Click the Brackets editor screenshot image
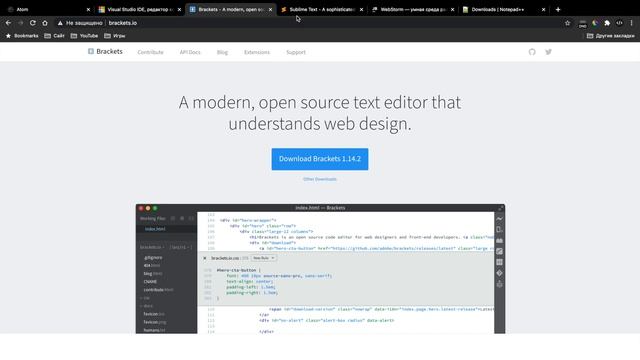Viewport: 640px width, 360px height. (x=320, y=269)
